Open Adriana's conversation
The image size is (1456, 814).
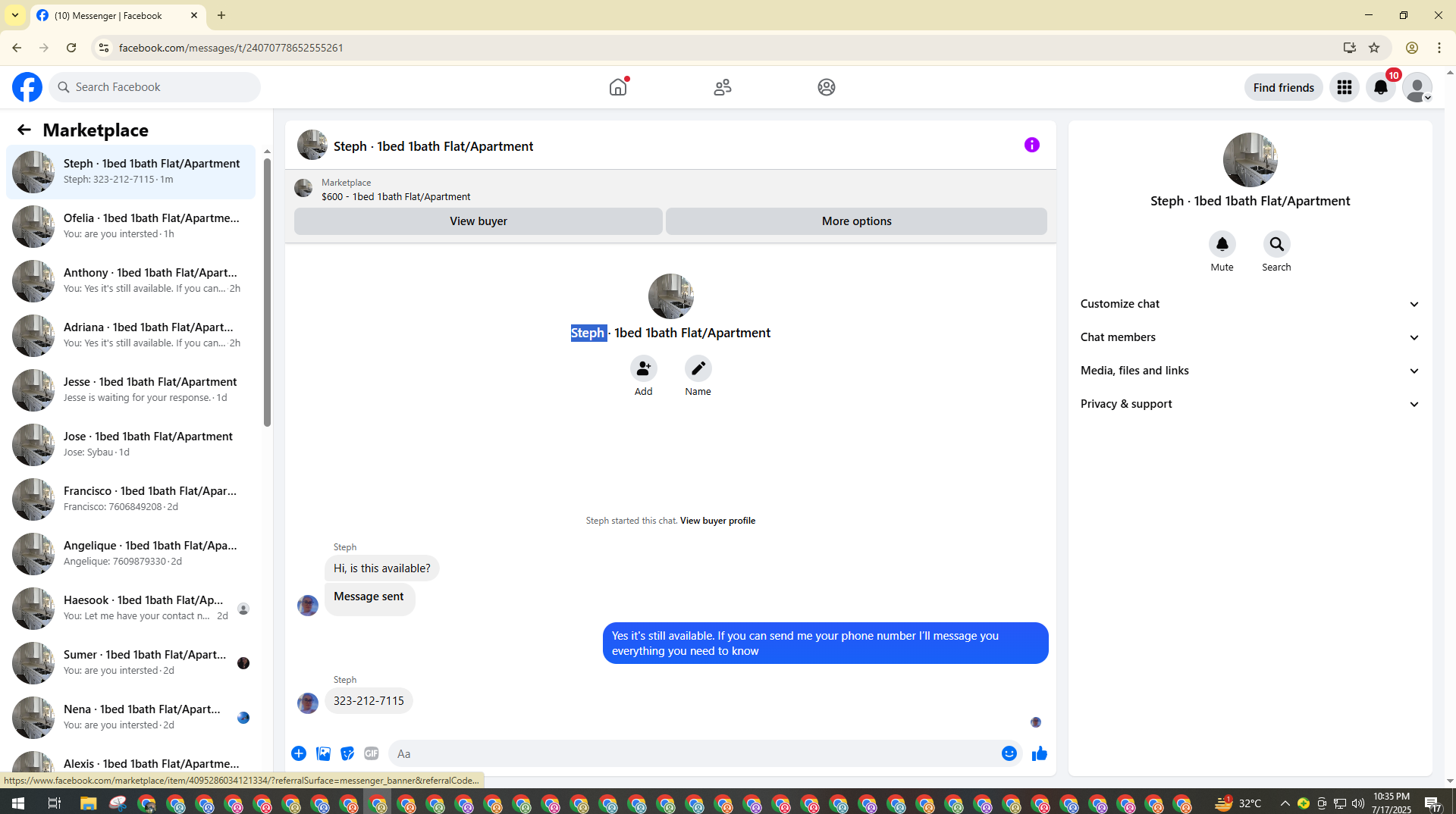(130, 335)
